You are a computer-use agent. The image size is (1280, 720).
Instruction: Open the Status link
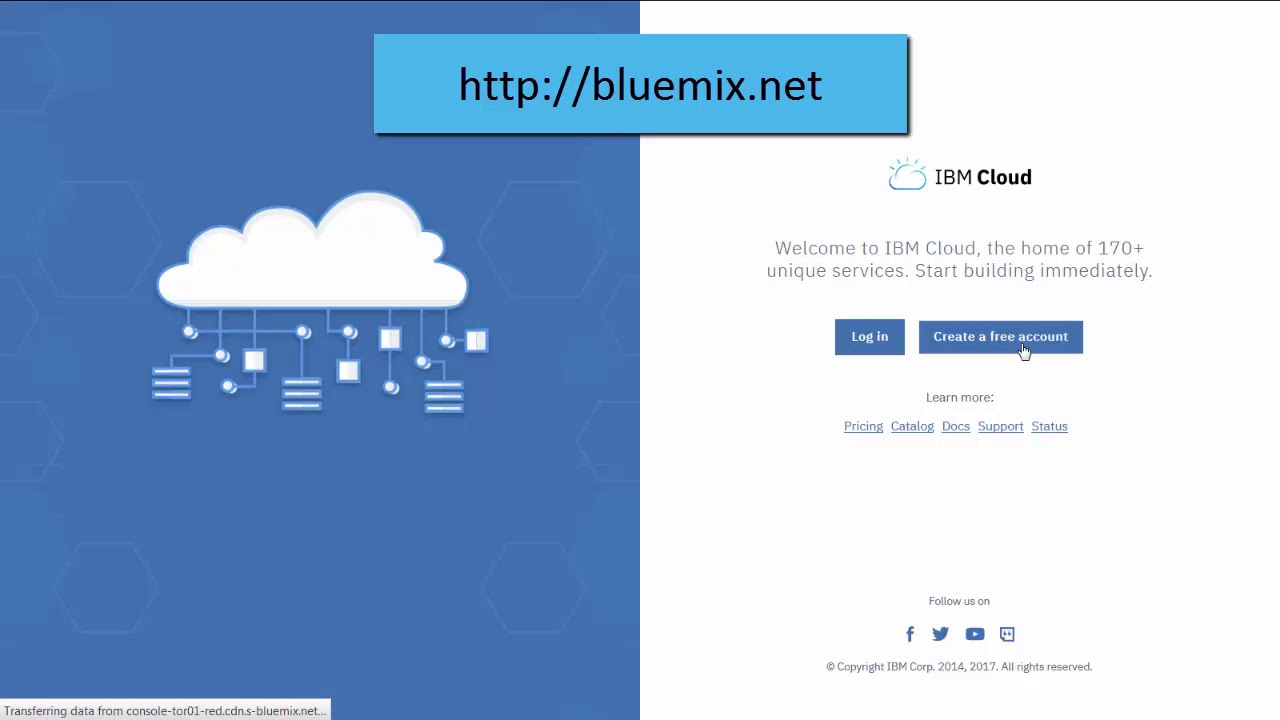(1049, 426)
